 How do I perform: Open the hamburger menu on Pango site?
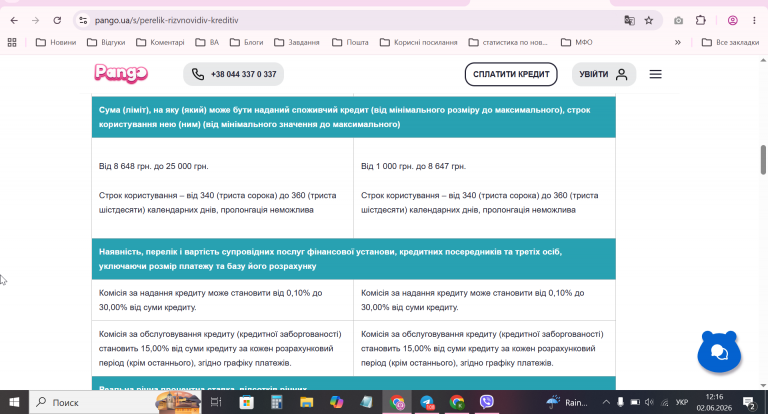pyautogui.click(x=655, y=74)
